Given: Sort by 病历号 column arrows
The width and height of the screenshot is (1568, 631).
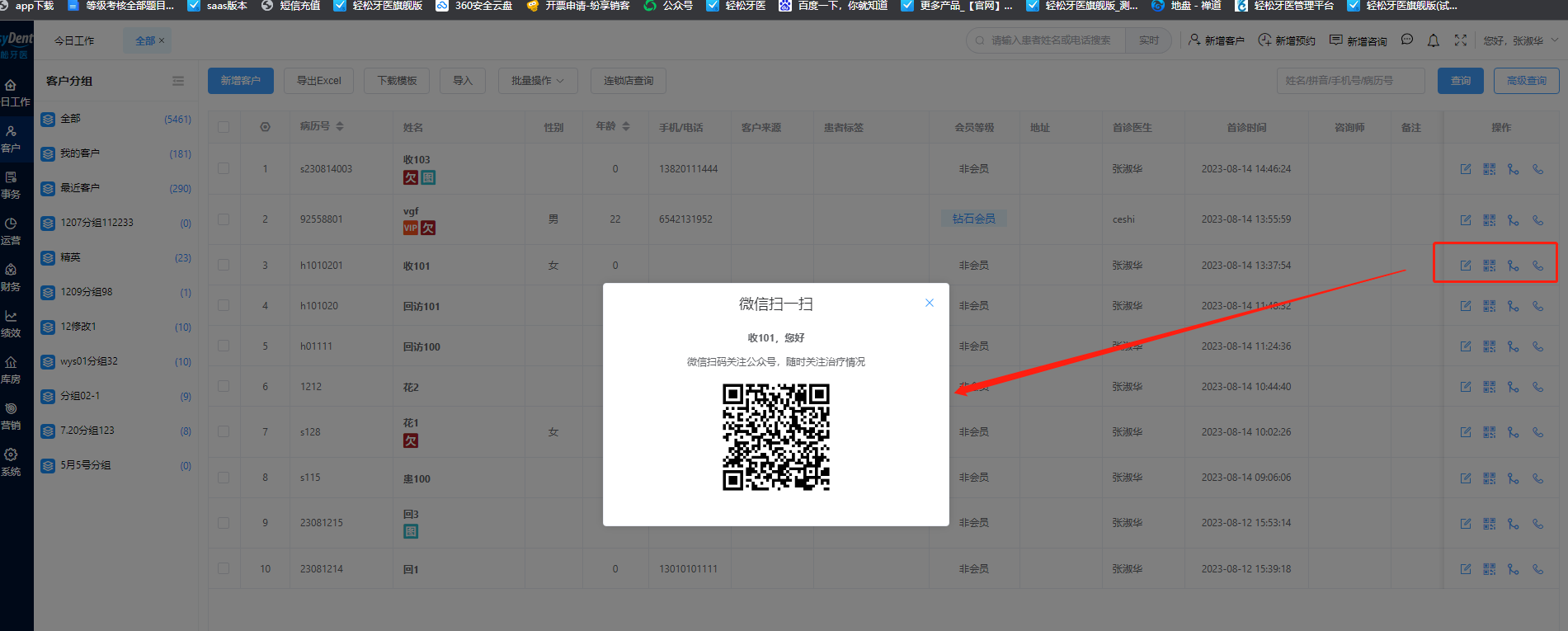Looking at the screenshot, I should coord(340,126).
